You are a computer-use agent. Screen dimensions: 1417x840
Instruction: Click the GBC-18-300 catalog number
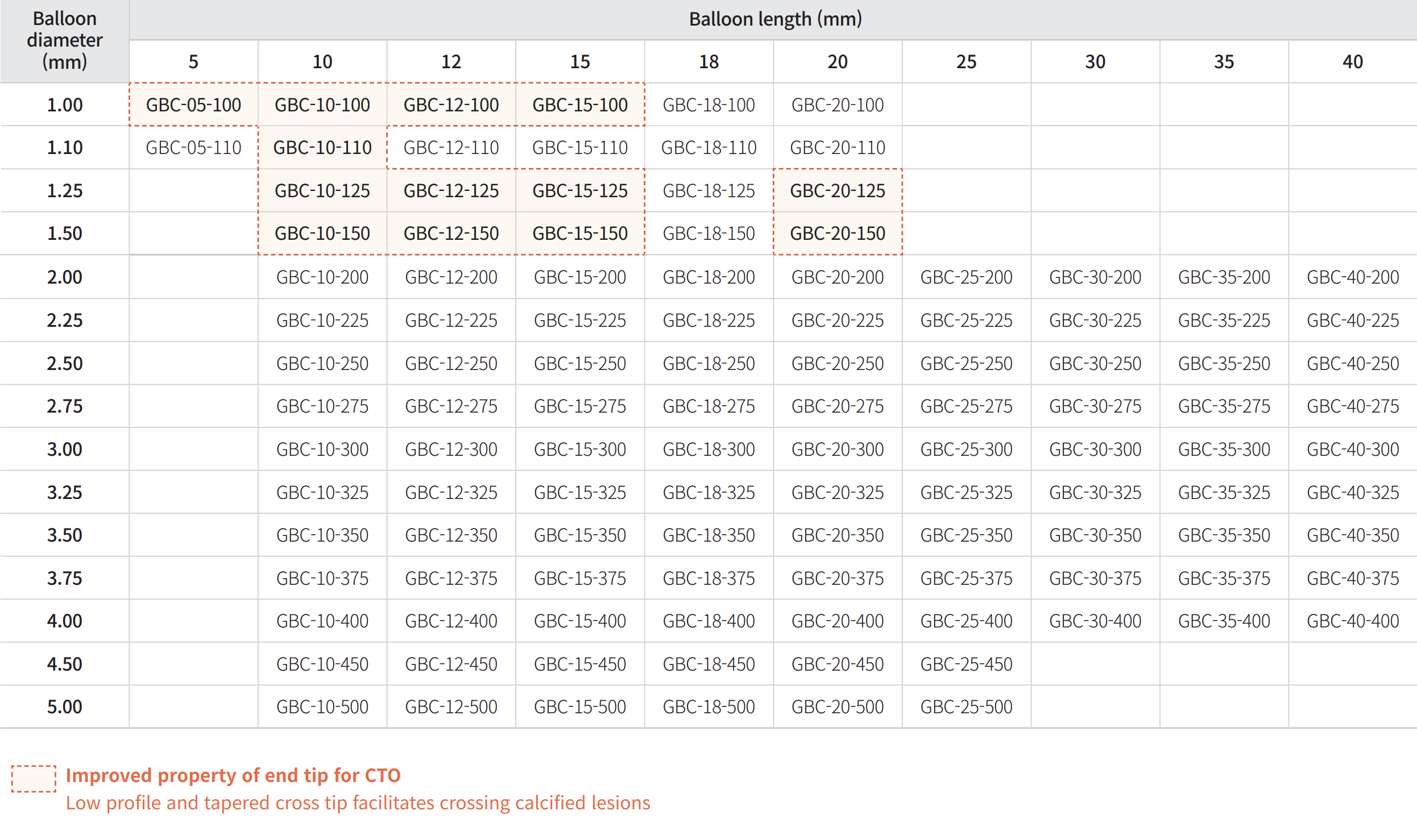(x=708, y=450)
